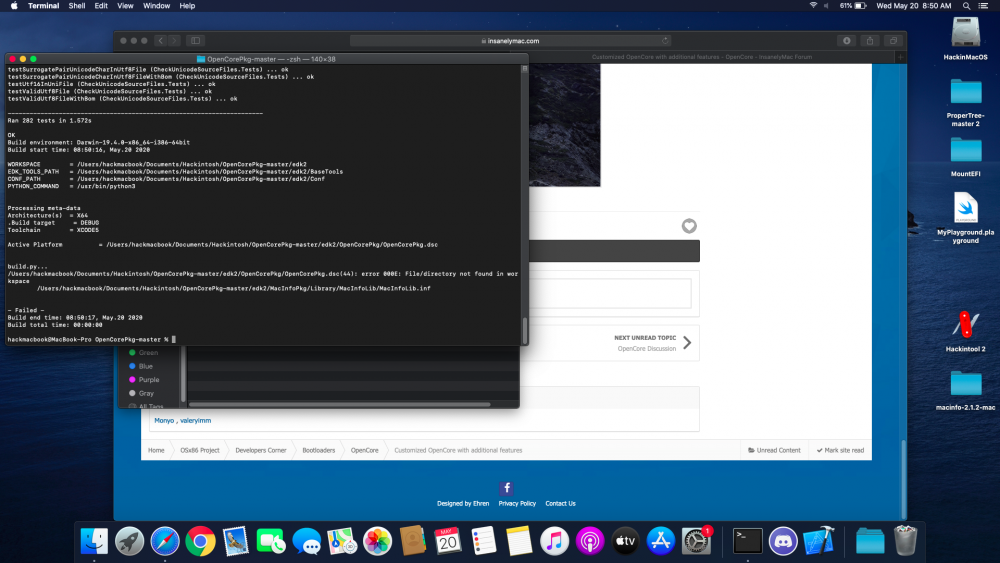
Task: Launch Google Chrome from the dock
Action: [x=200, y=541]
